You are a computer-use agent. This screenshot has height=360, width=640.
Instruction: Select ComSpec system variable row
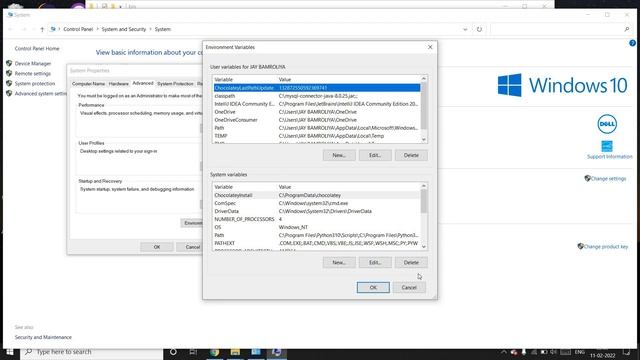click(x=317, y=203)
